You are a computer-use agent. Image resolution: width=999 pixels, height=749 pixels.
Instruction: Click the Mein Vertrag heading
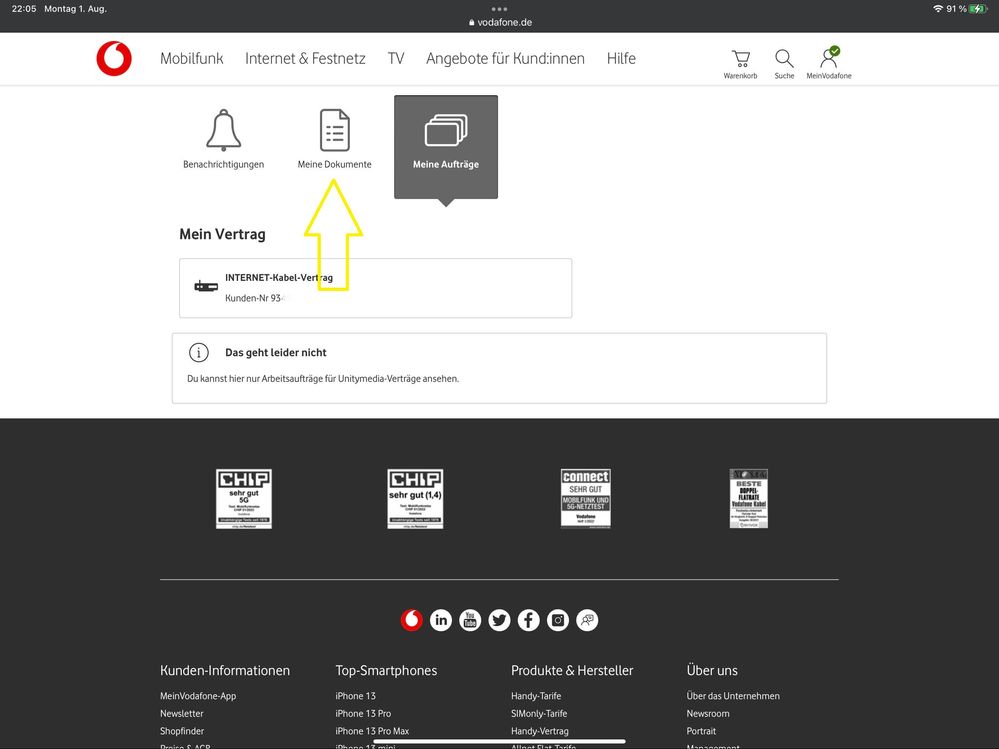tap(222, 234)
